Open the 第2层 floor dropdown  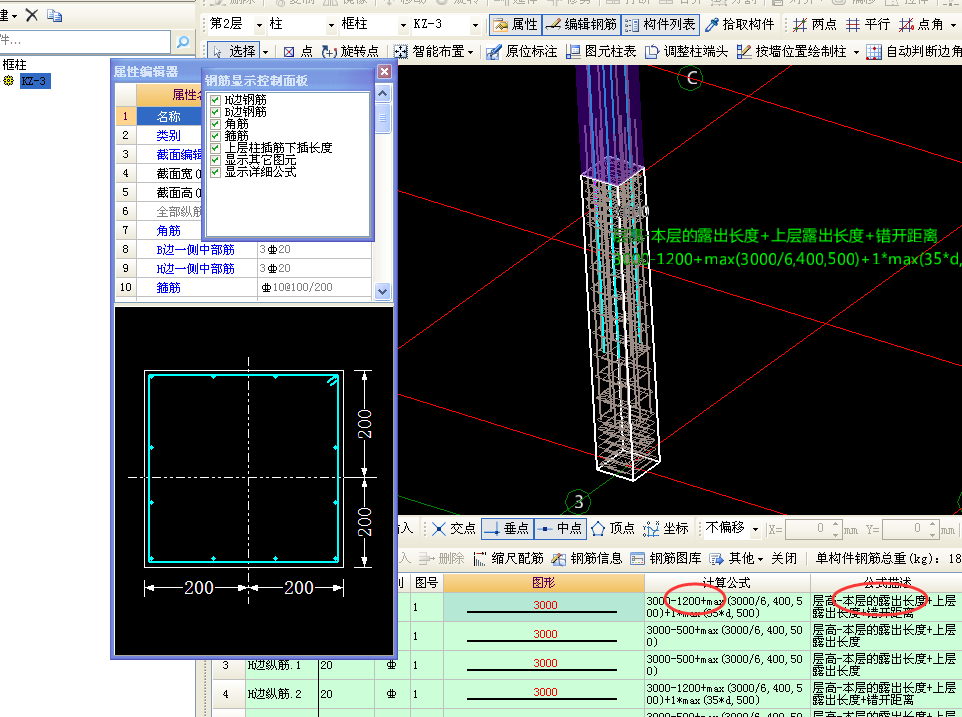point(260,24)
